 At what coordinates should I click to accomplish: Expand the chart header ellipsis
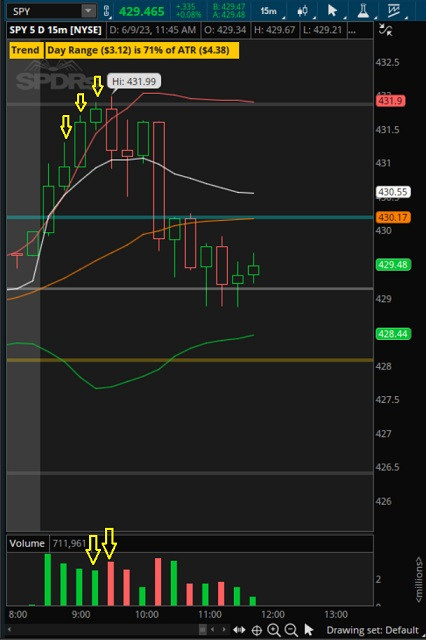(353, 30)
